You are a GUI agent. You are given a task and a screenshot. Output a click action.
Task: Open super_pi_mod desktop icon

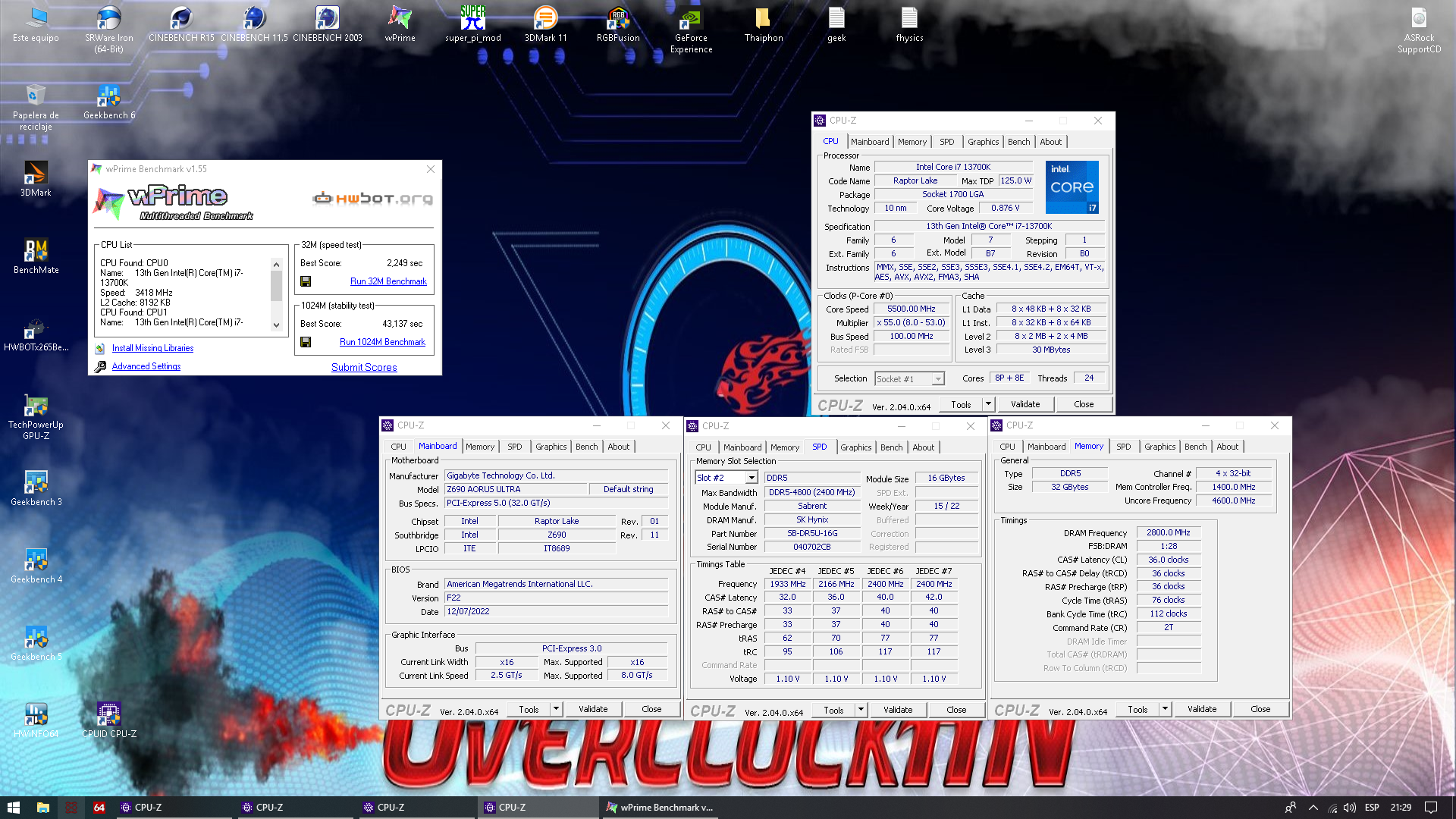pos(472,24)
